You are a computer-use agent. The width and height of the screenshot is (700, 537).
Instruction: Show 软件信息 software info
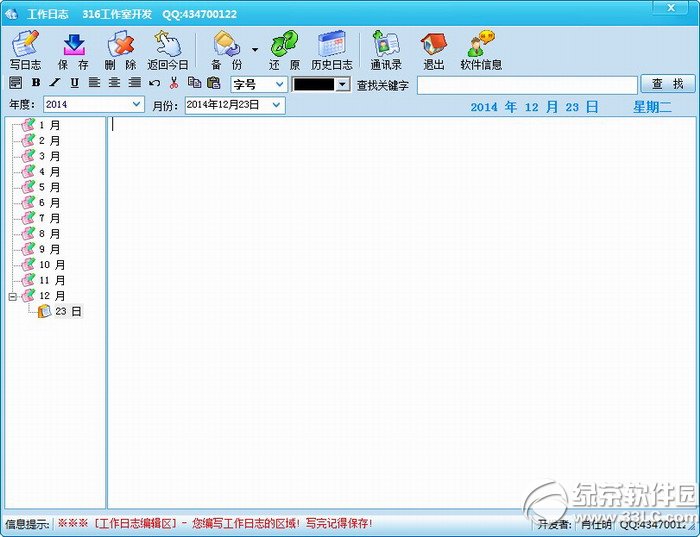pyautogui.click(x=481, y=50)
